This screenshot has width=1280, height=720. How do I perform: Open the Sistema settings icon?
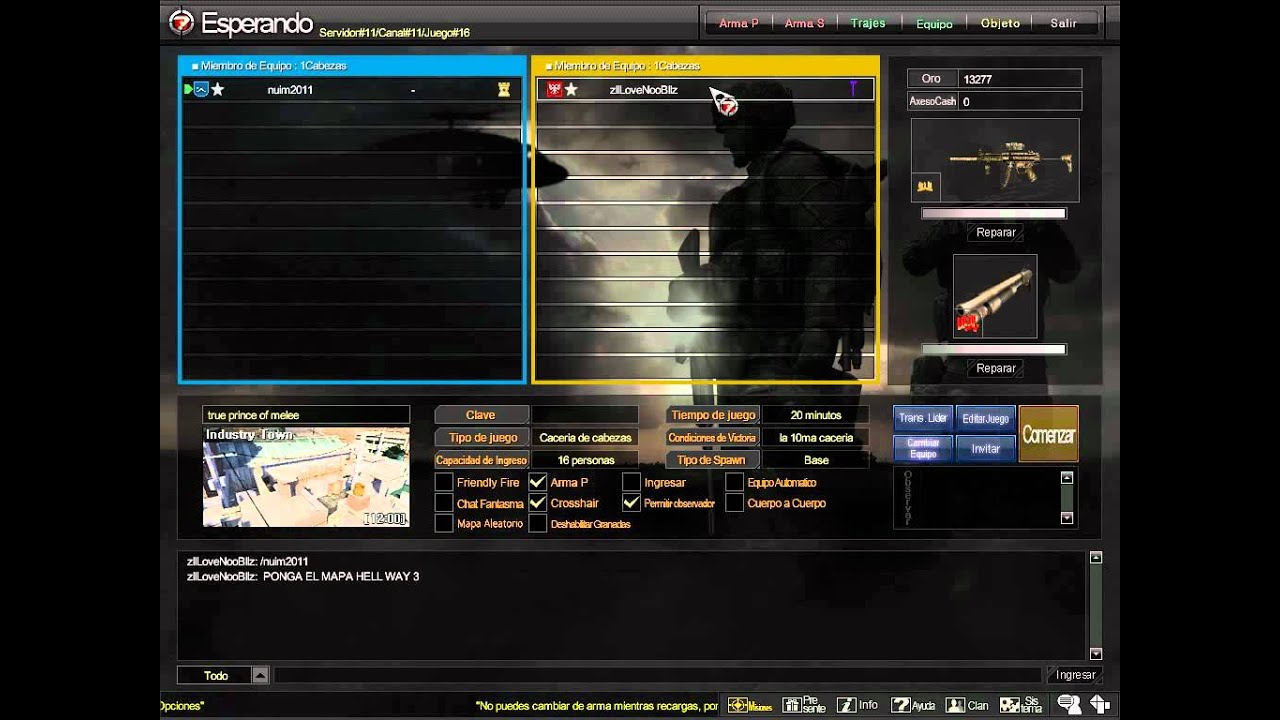point(1021,705)
